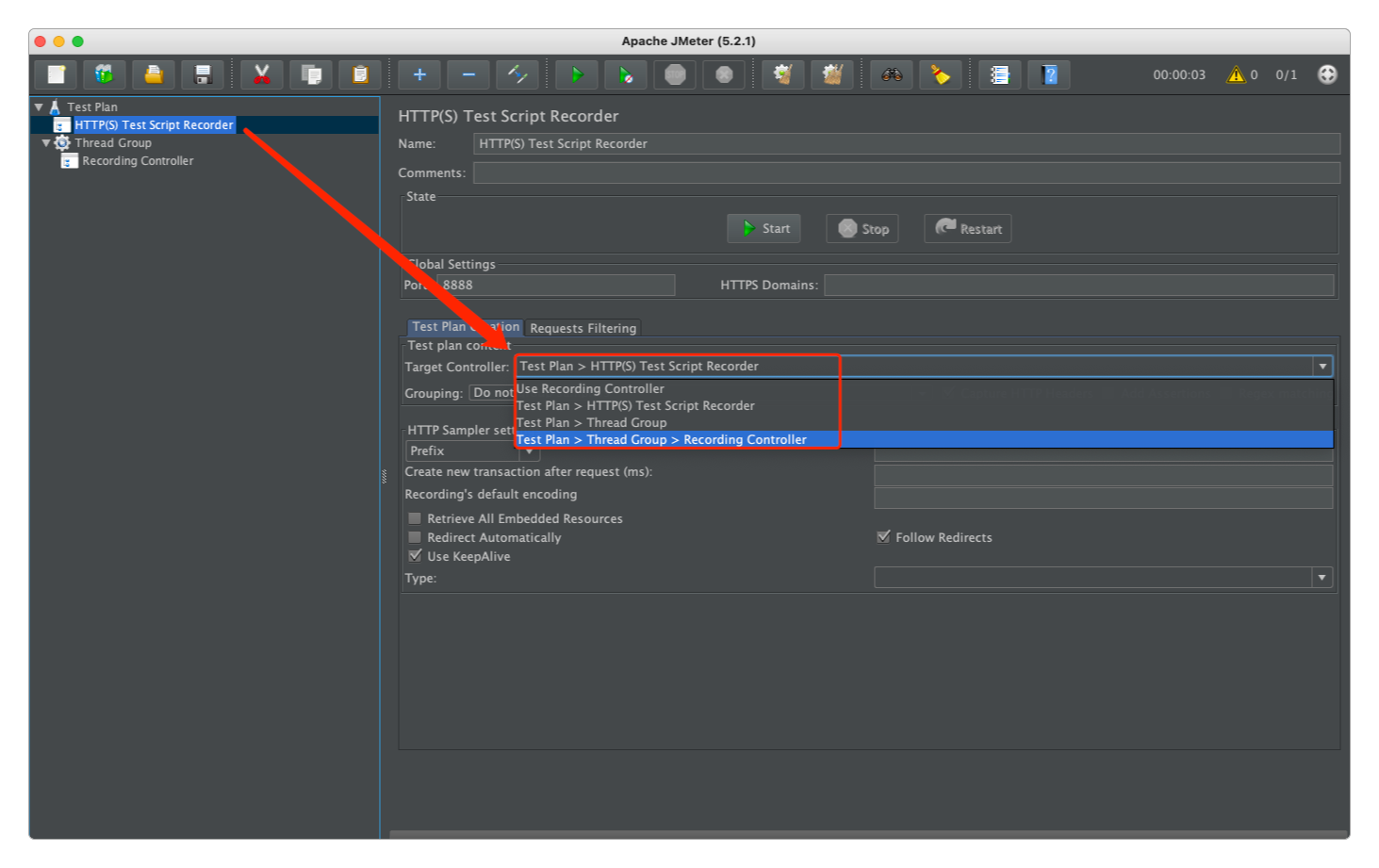Viewport: 1379px width, 868px height.
Task: Click the Reset Search icon
Action: 941,74
